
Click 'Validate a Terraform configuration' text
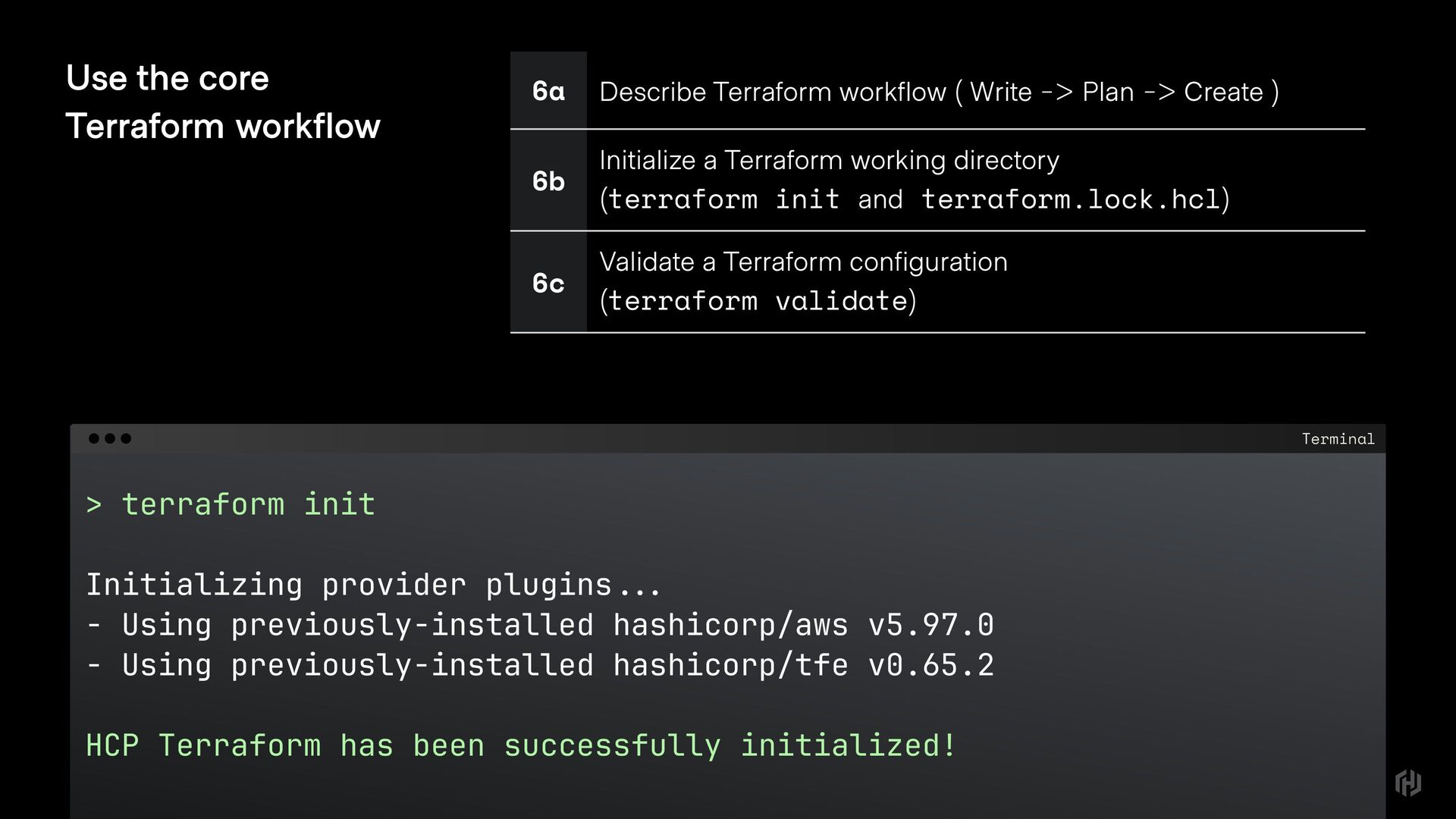pyautogui.click(x=804, y=262)
